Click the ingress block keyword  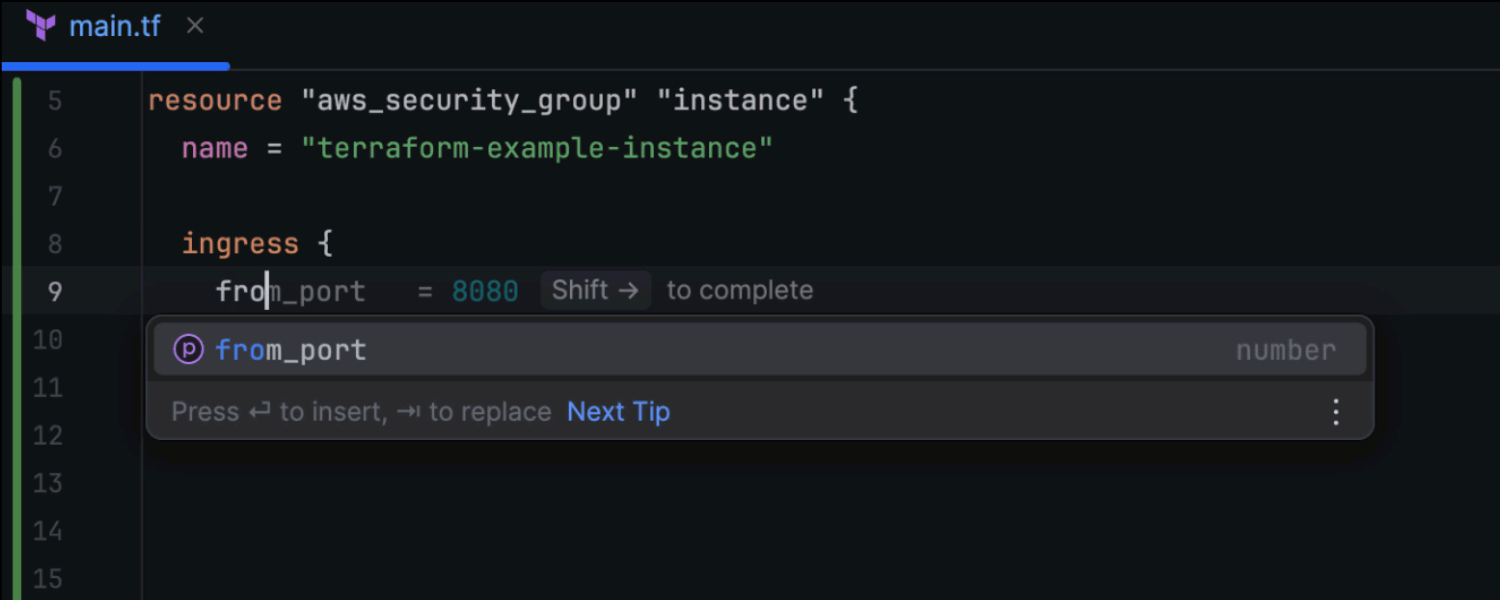tap(240, 244)
